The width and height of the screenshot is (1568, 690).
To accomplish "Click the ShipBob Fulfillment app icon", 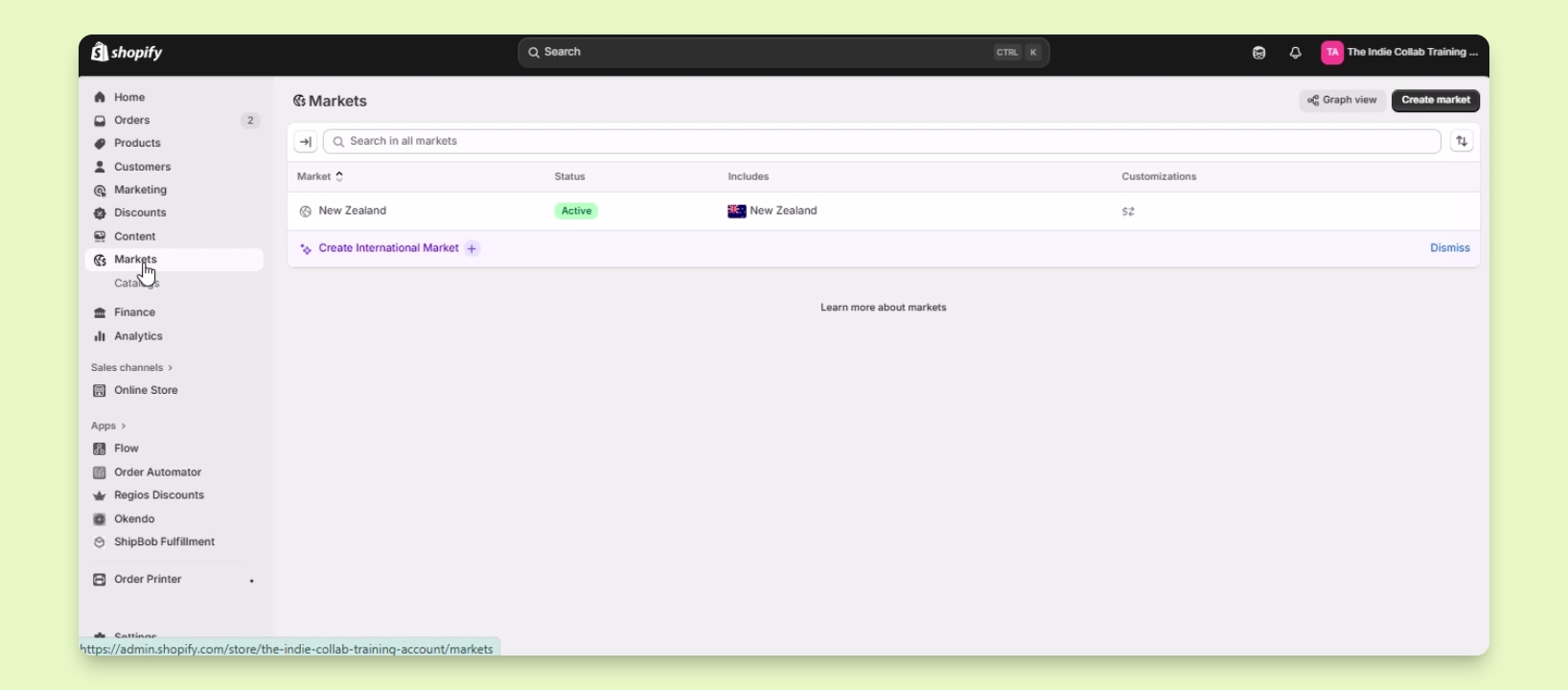I will point(100,542).
